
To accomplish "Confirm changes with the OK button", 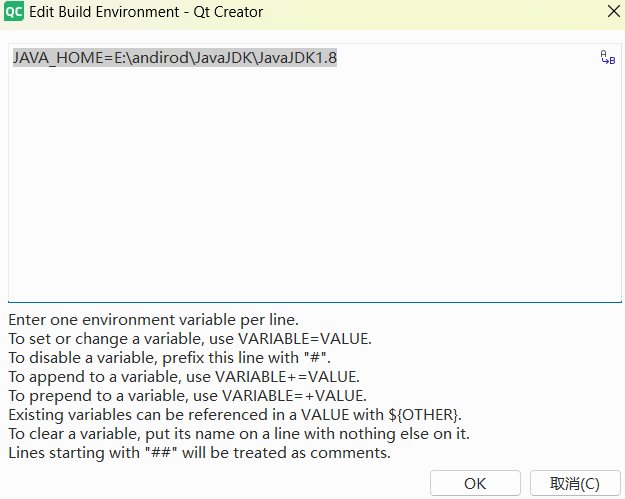I will [x=475, y=483].
